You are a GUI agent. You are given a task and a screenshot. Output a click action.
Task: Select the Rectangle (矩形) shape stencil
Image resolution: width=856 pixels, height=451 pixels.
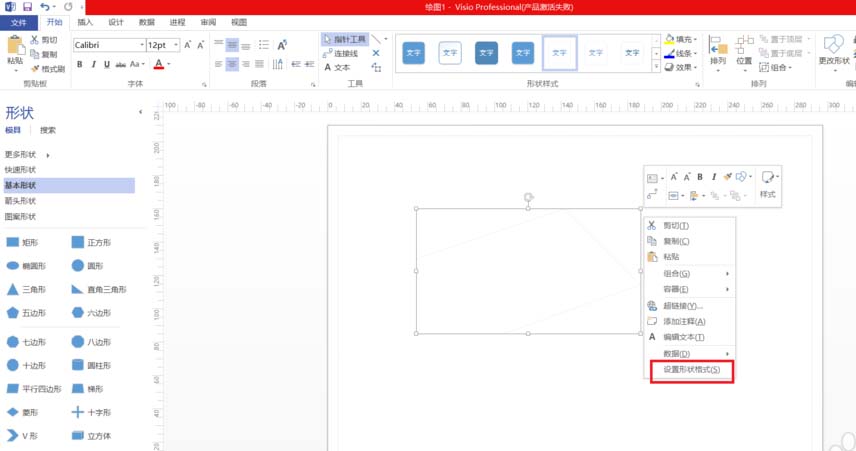[14, 242]
